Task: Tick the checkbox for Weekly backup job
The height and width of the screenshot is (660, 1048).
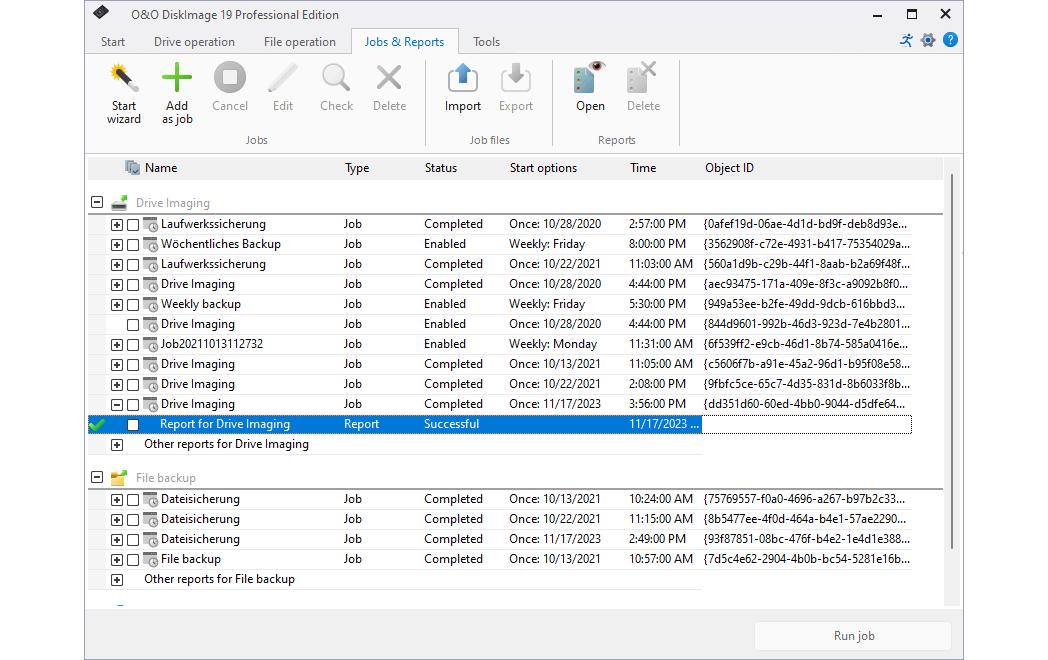Action: click(133, 305)
